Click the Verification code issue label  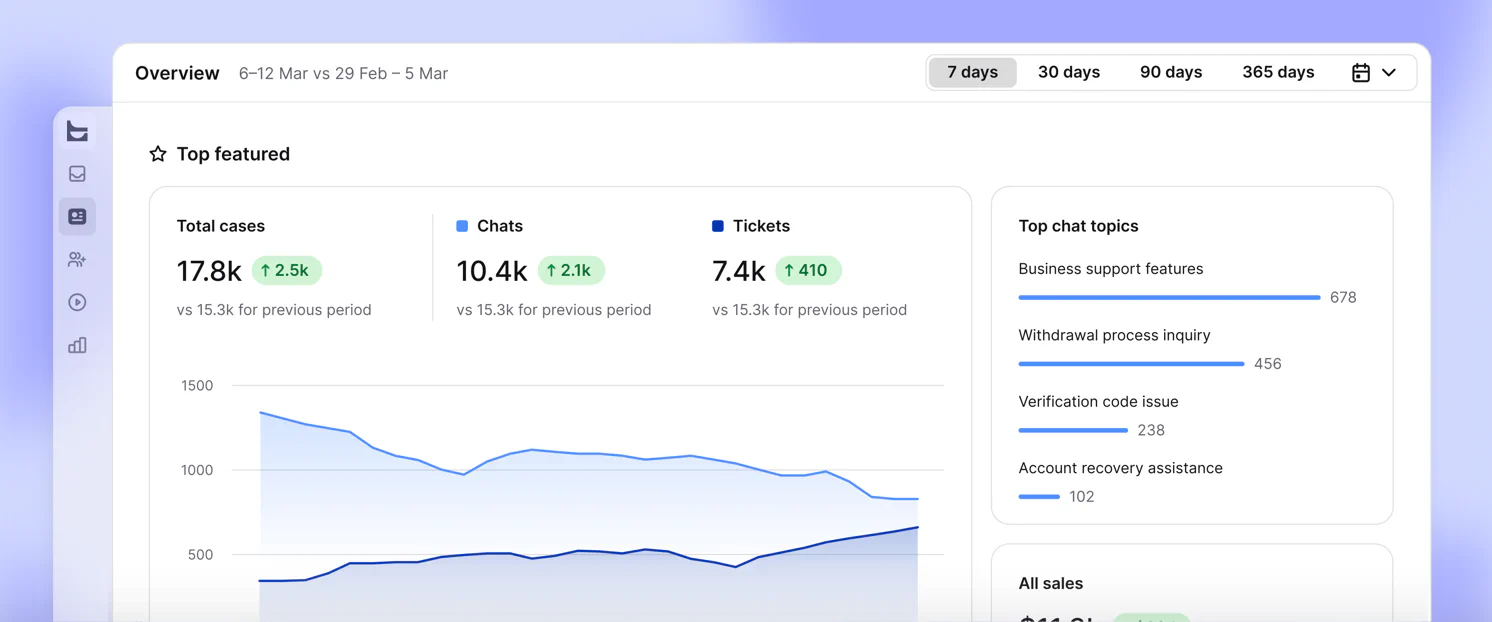(x=1098, y=402)
